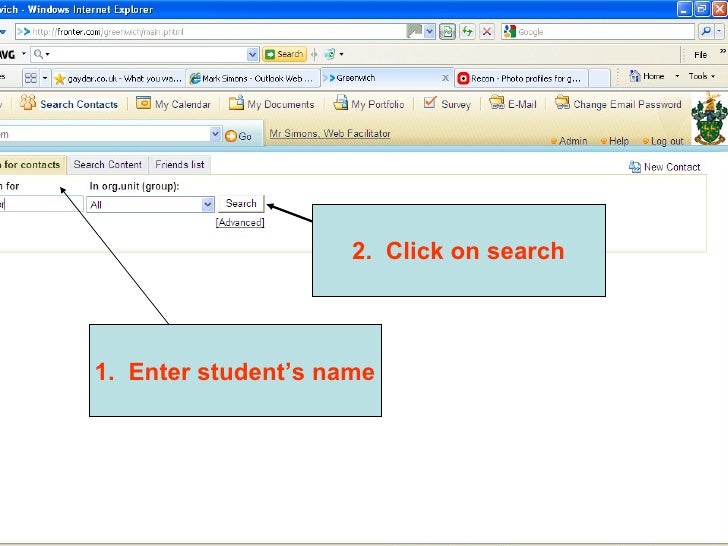Expand Google search provider options arrow
728x546 pixels.
point(719,32)
